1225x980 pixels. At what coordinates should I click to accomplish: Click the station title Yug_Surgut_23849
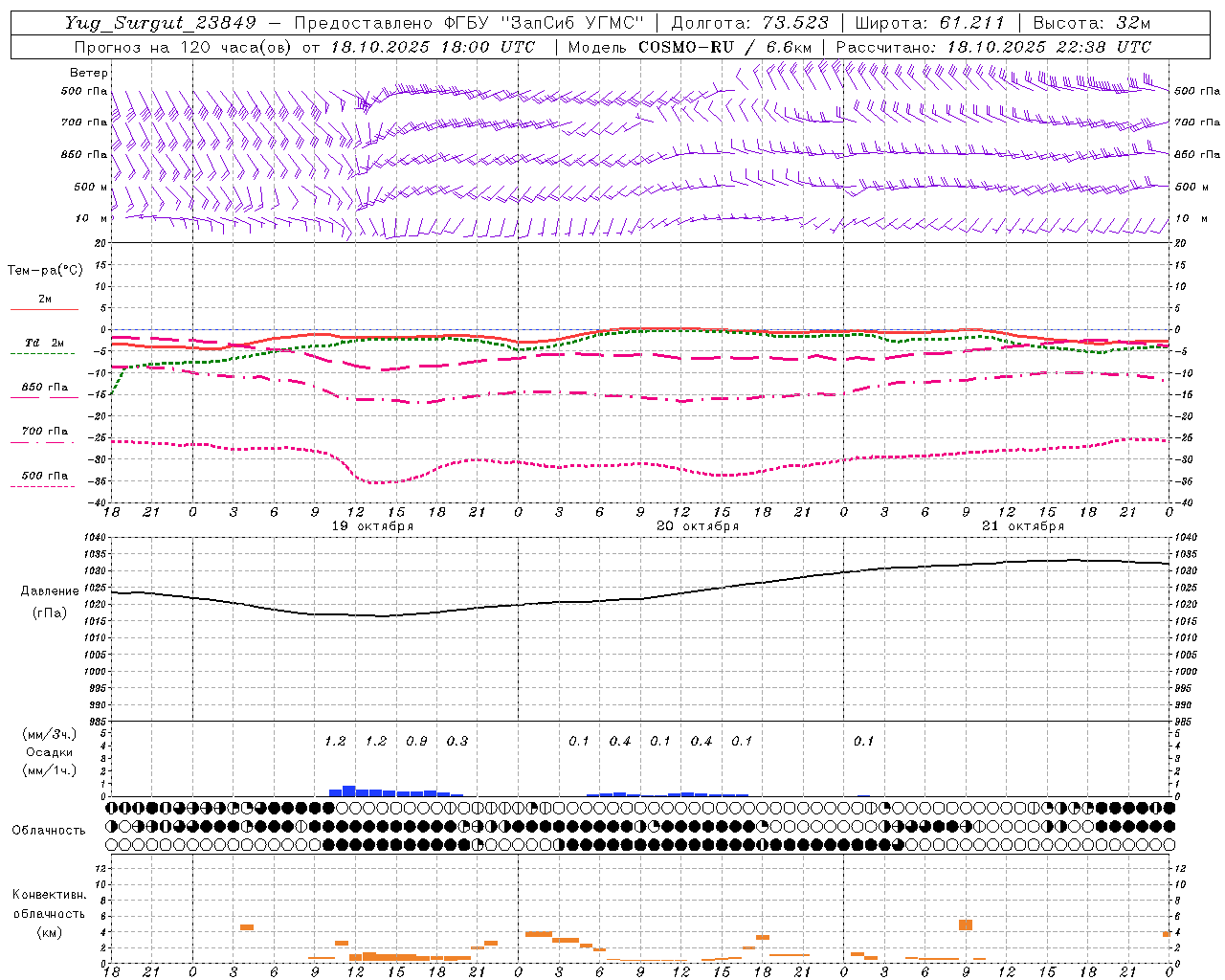(x=161, y=23)
